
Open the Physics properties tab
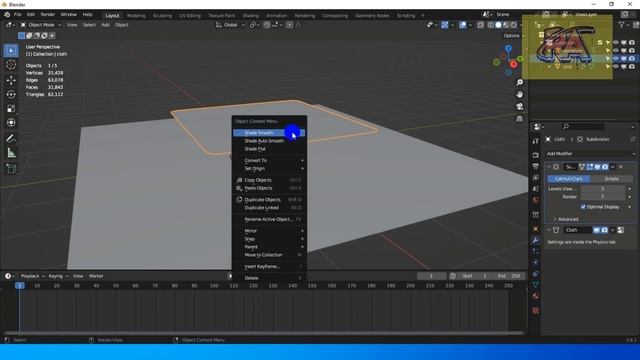(536, 262)
